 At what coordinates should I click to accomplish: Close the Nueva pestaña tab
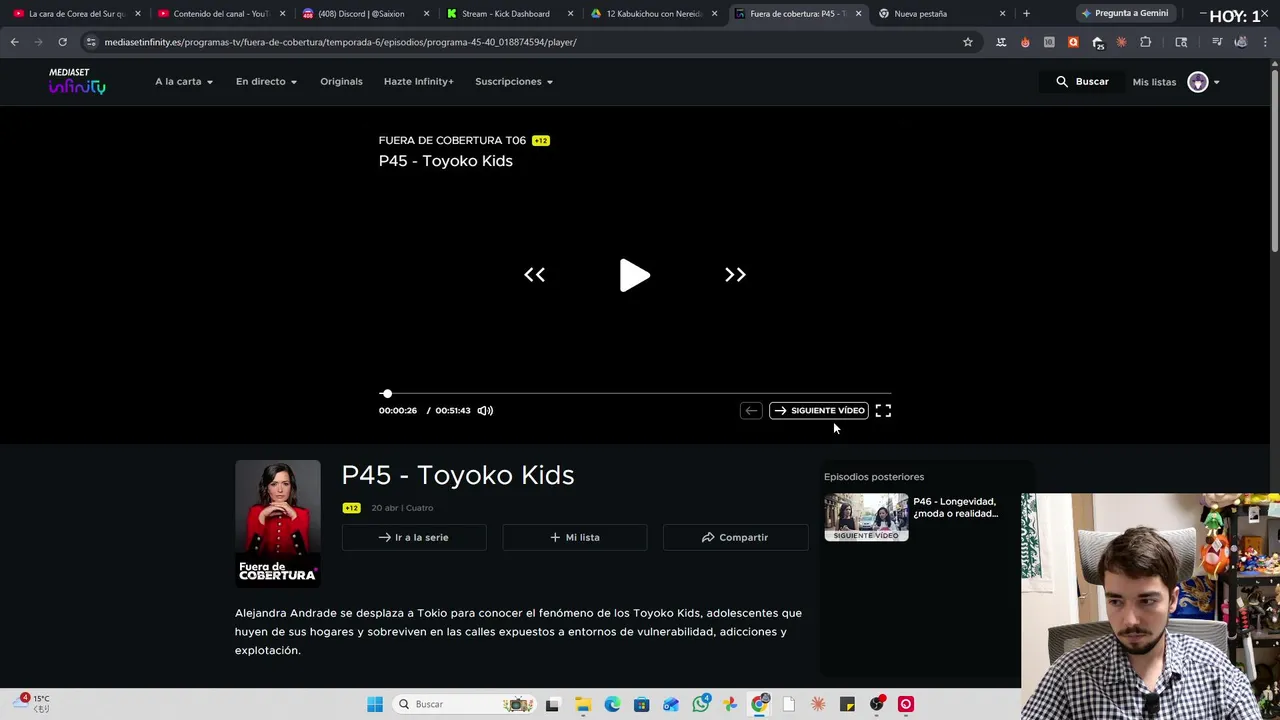click(1002, 14)
